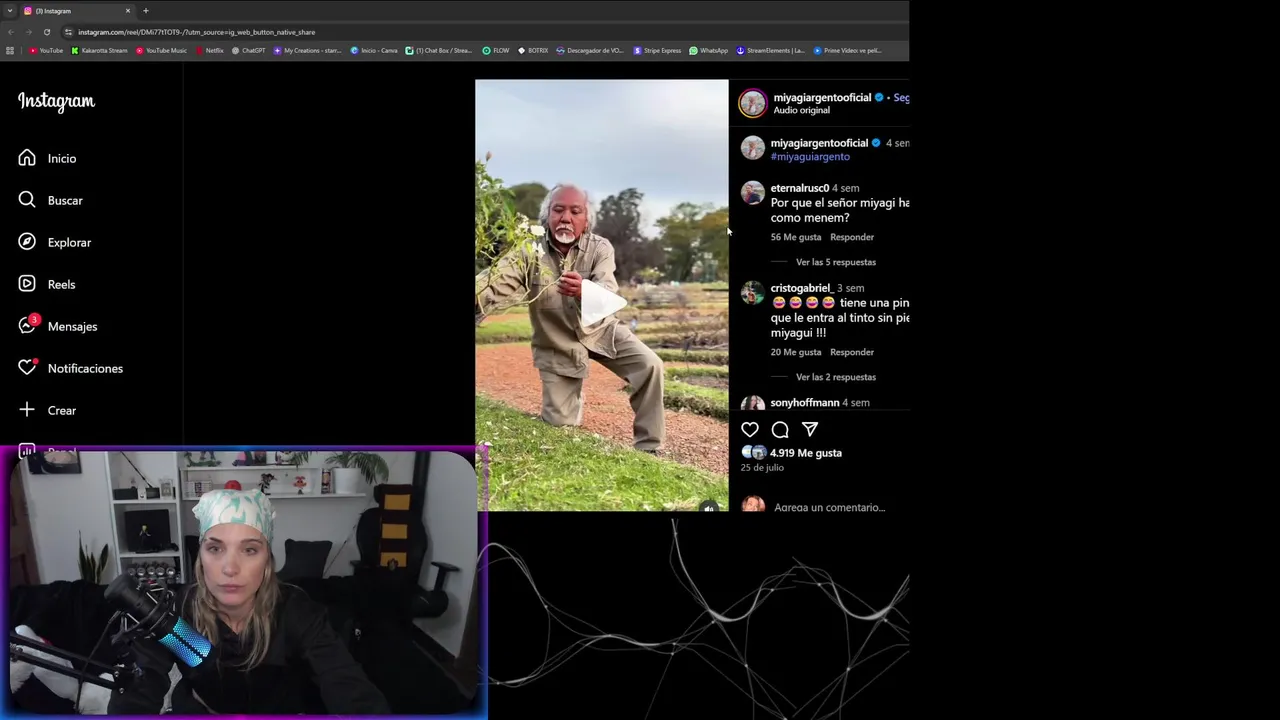The height and width of the screenshot is (720, 1280).
Task: Open YouTube bookmark
Action: tap(46, 50)
